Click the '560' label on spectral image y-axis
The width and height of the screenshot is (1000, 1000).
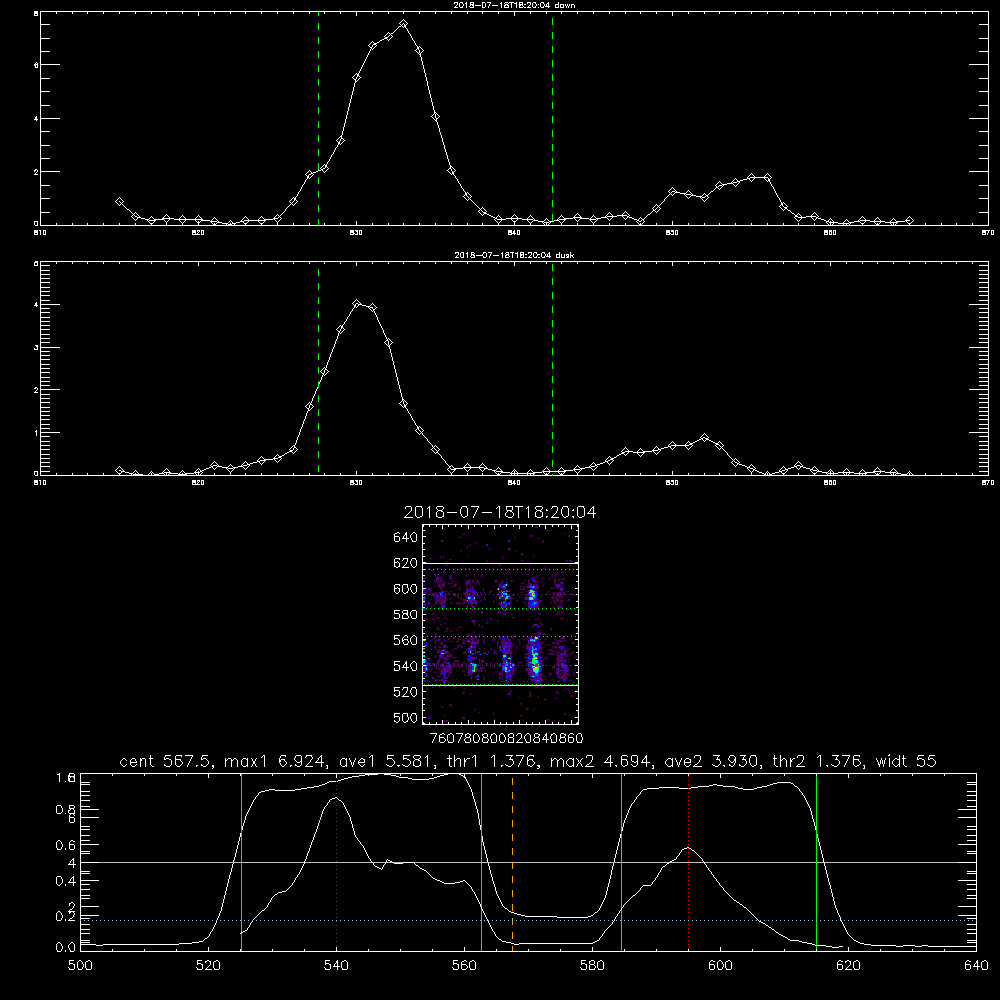[405, 640]
